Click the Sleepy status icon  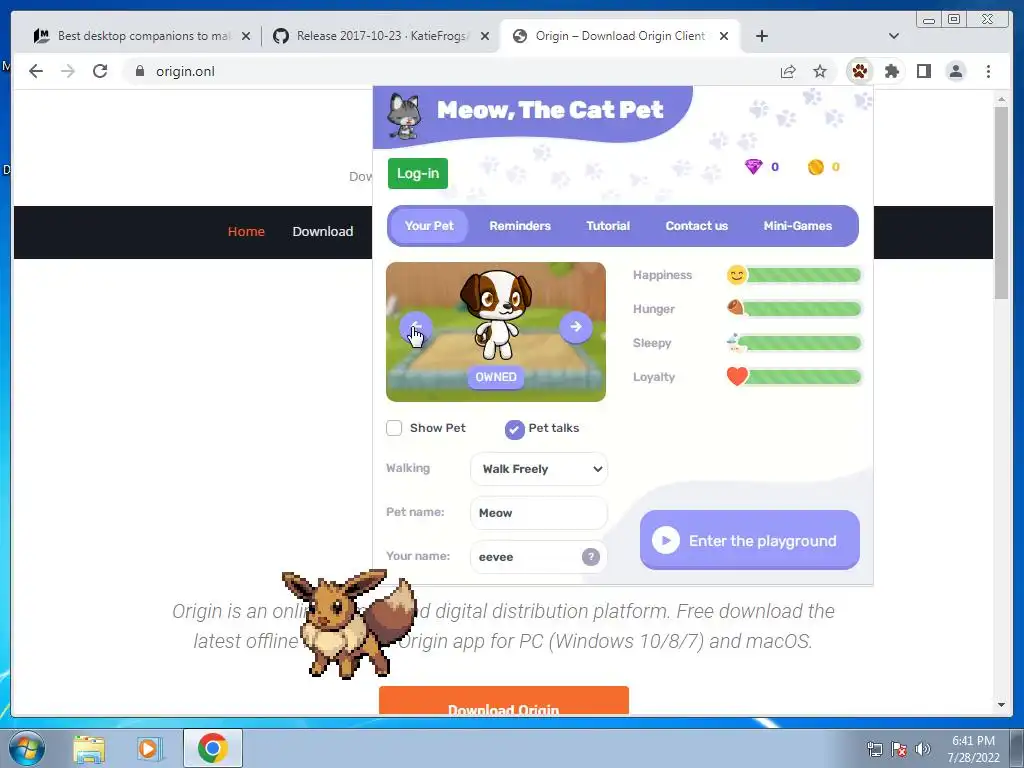(x=736, y=342)
